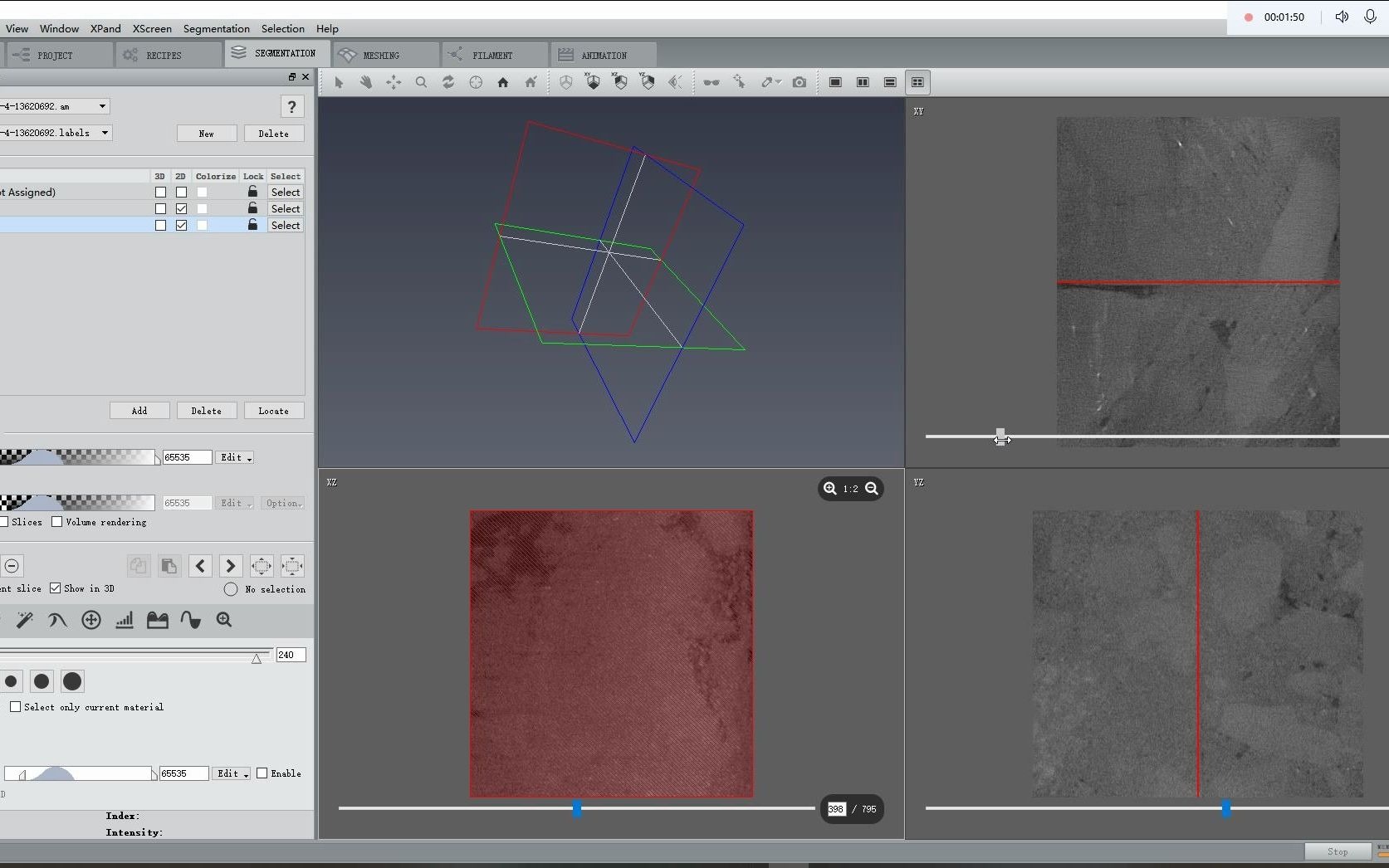Switch to four-viewer layout
1389x868 pixels.
(917, 82)
